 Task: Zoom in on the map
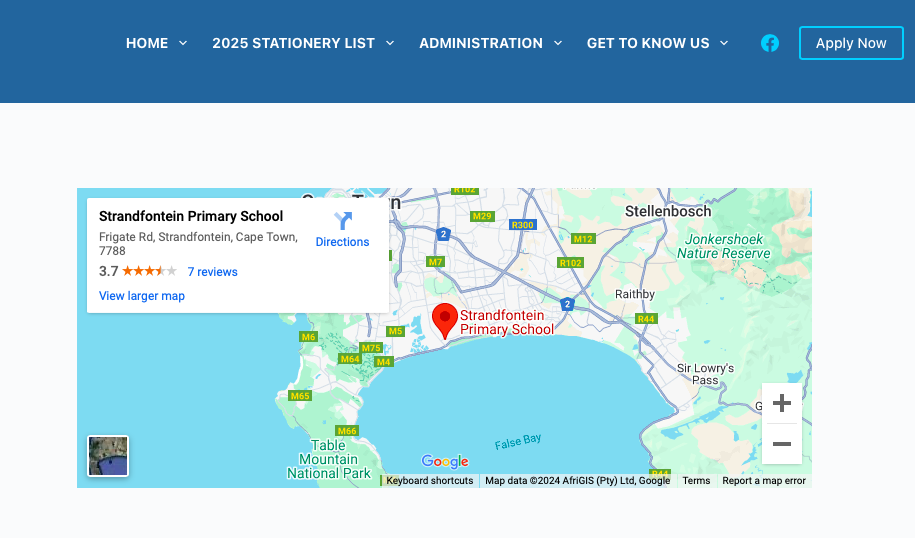[x=782, y=404]
